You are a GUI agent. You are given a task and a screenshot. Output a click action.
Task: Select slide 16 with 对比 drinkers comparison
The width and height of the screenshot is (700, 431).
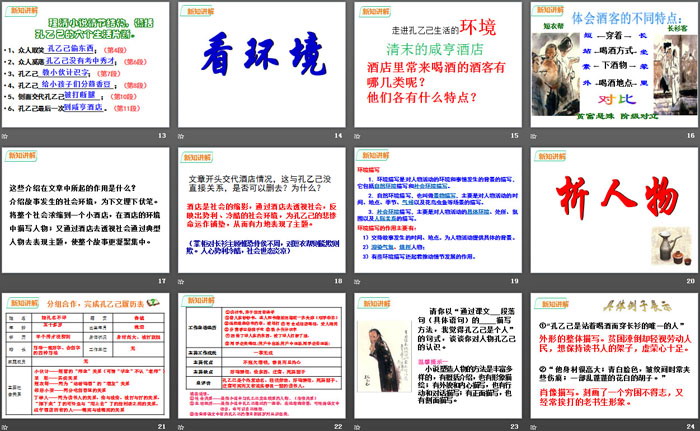click(x=614, y=65)
